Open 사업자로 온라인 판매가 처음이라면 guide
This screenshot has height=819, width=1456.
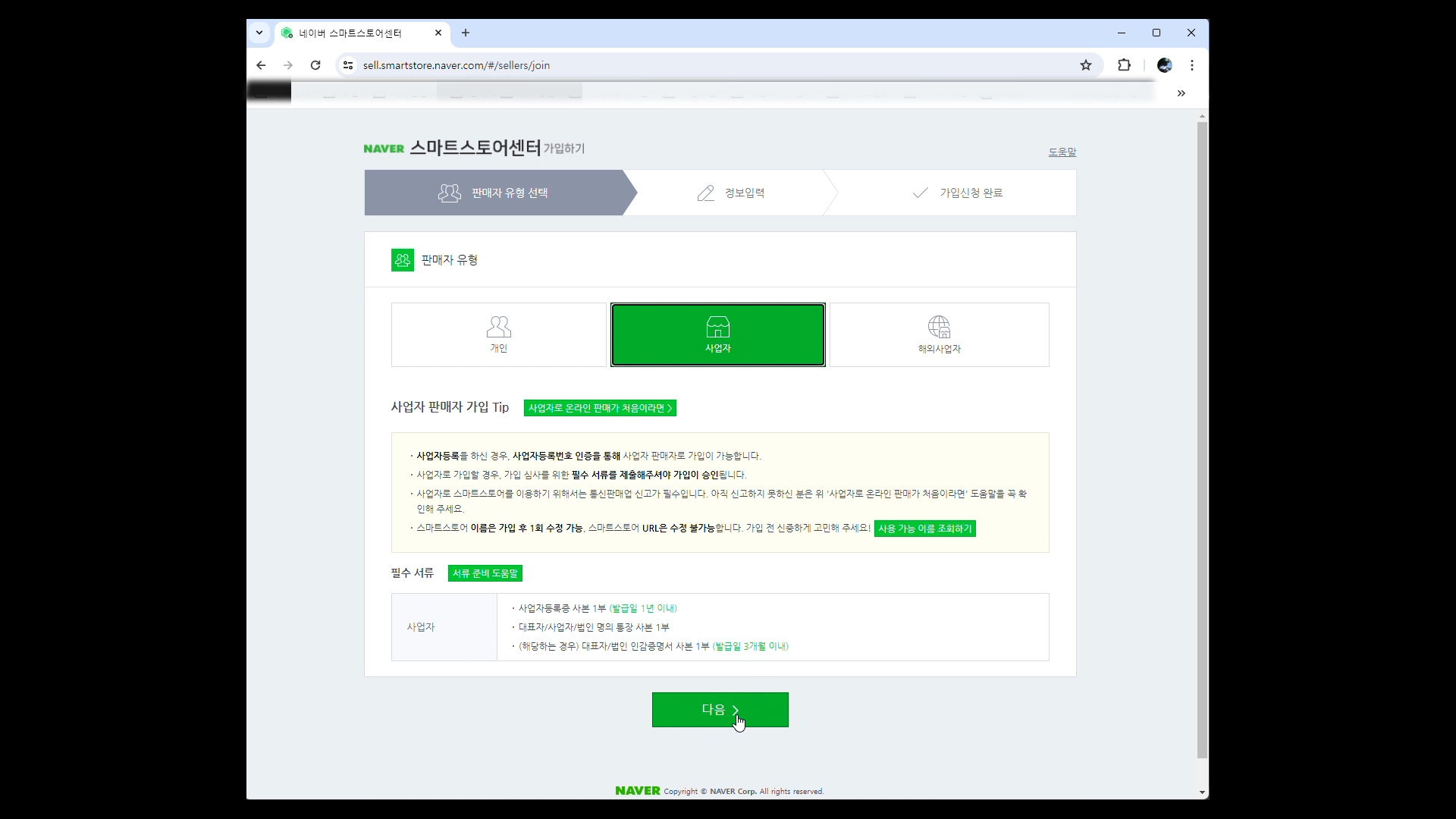[x=600, y=408]
